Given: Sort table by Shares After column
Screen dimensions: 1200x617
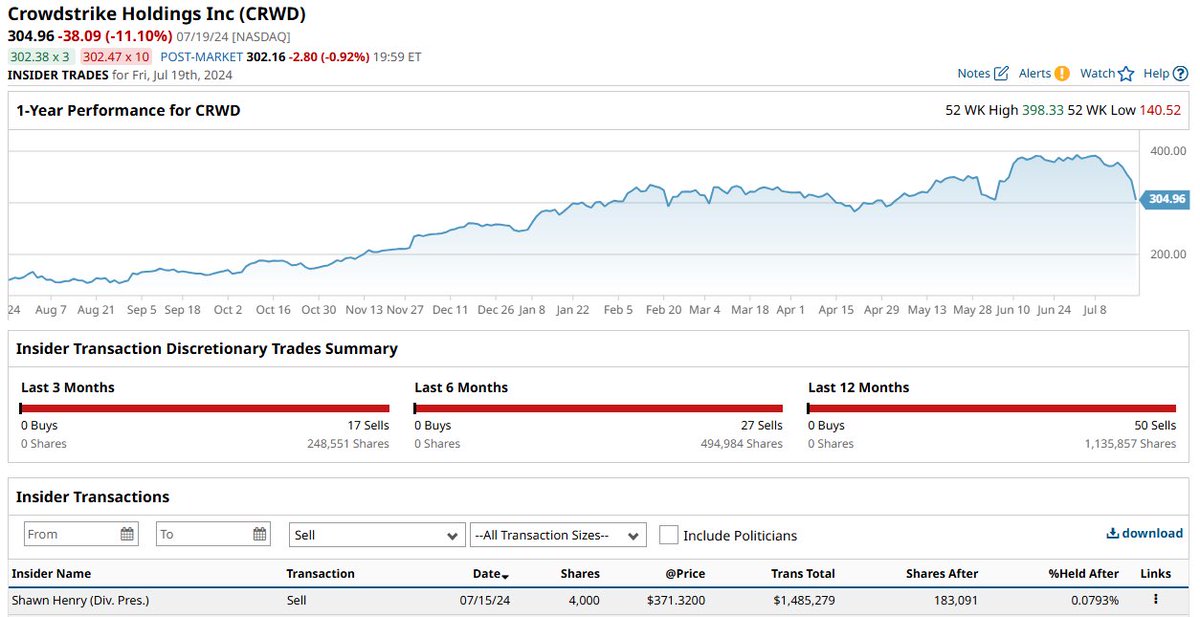Looking at the screenshot, I should (x=942, y=574).
